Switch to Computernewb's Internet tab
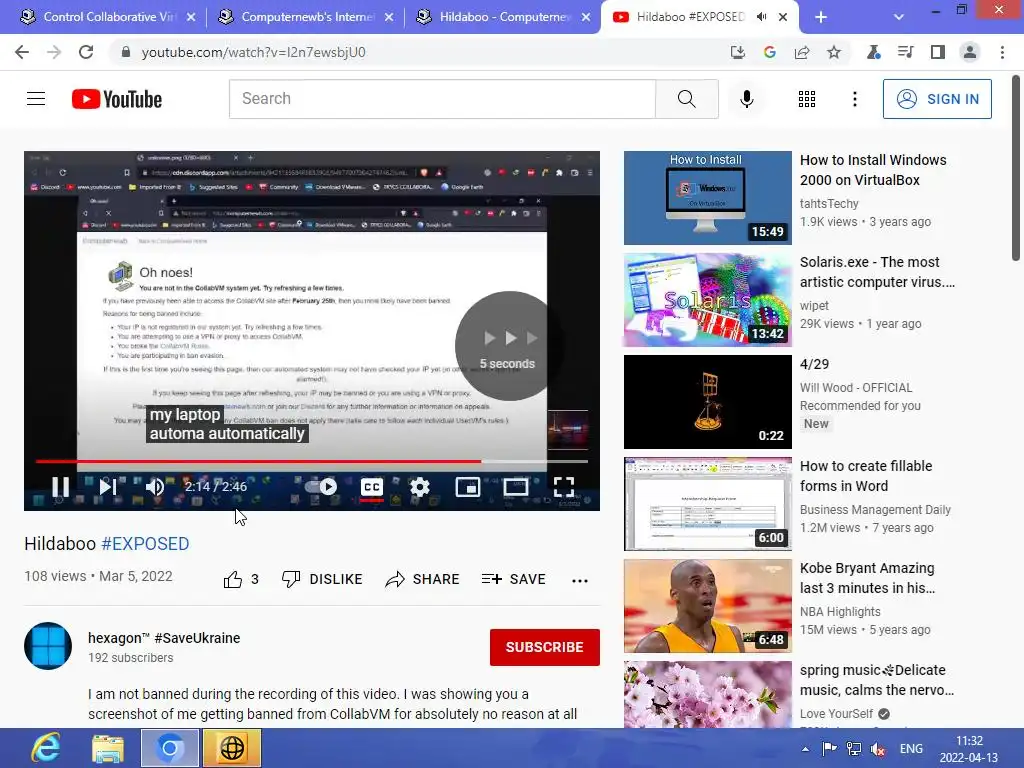1024x768 pixels. click(x=304, y=17)
